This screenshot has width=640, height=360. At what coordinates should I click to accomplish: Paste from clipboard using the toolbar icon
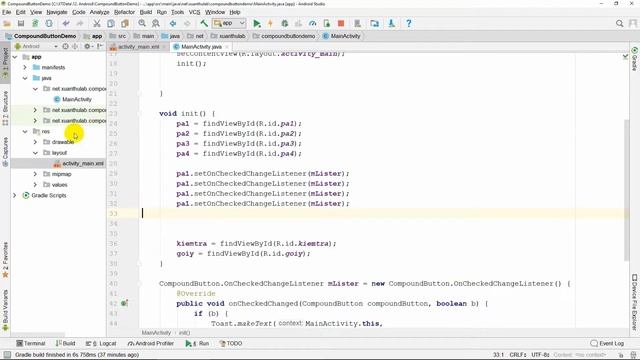click(124, 23)
